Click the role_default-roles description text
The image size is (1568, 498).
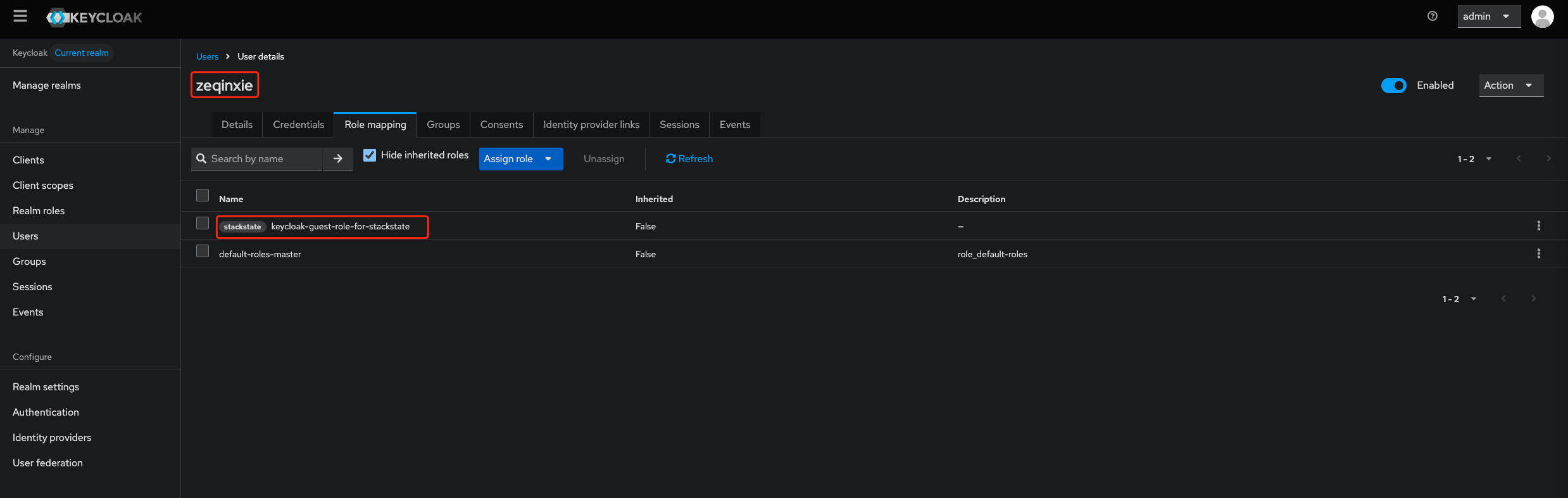[992, 254]
